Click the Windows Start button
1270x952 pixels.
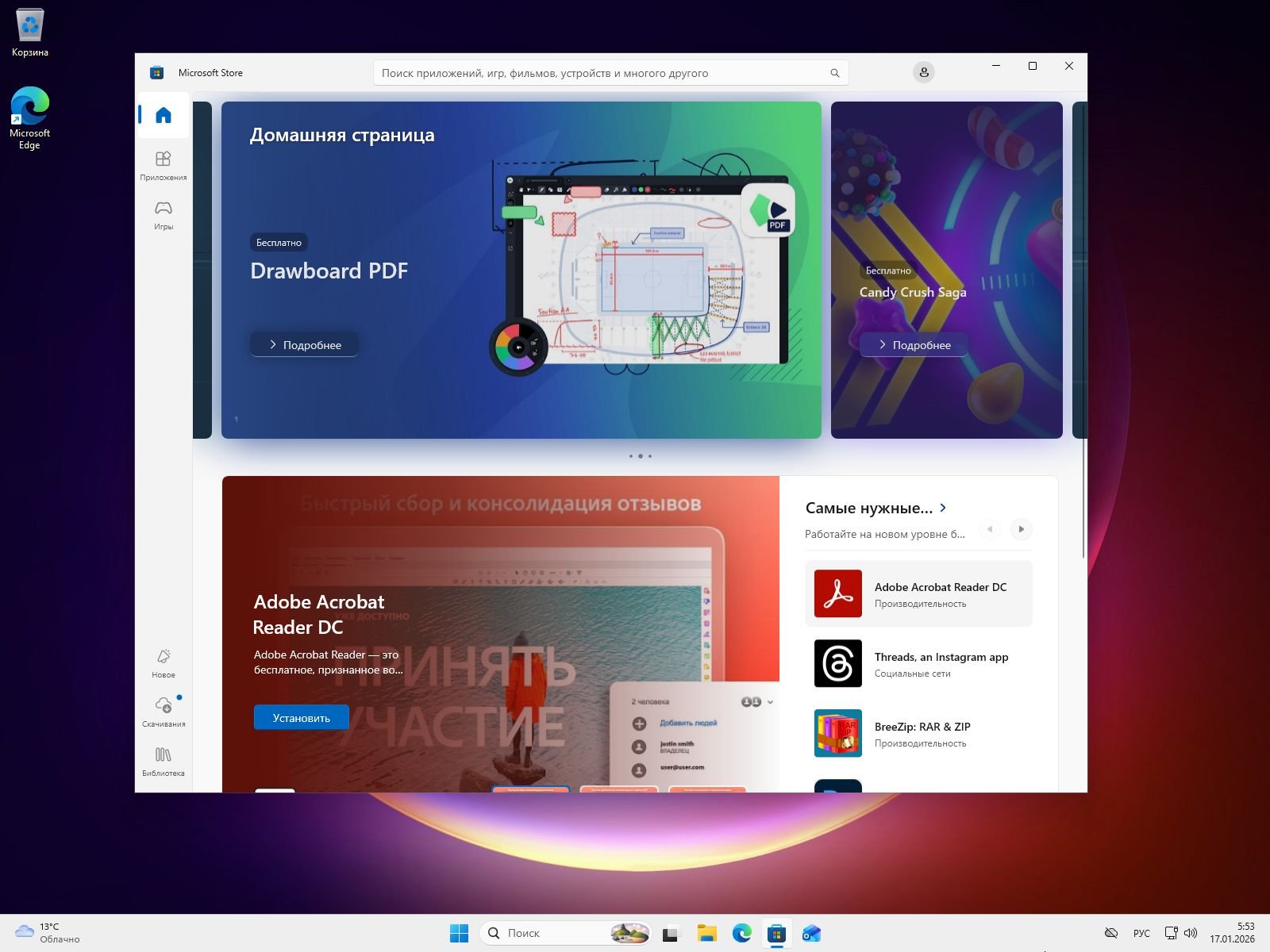coord(459,933)
